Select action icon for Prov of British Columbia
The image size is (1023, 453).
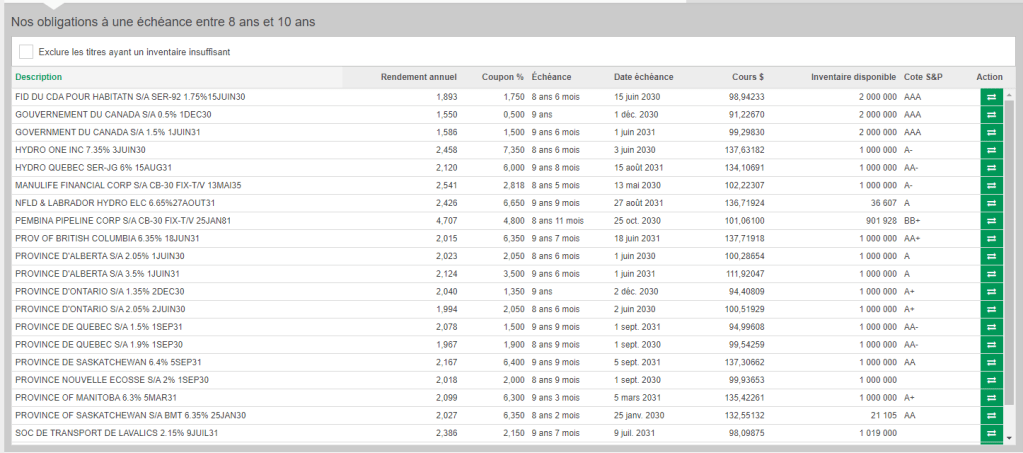(990, 239)
